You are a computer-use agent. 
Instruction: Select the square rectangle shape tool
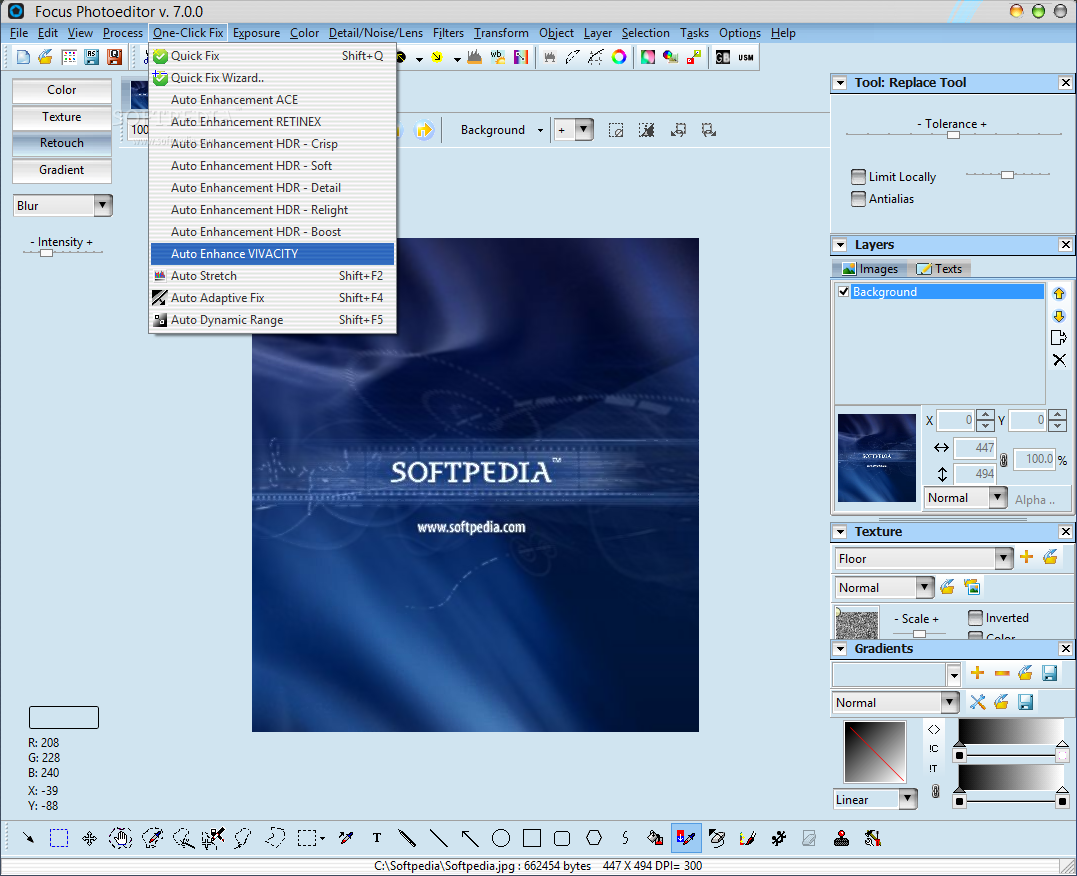click(x=532, y=838)
